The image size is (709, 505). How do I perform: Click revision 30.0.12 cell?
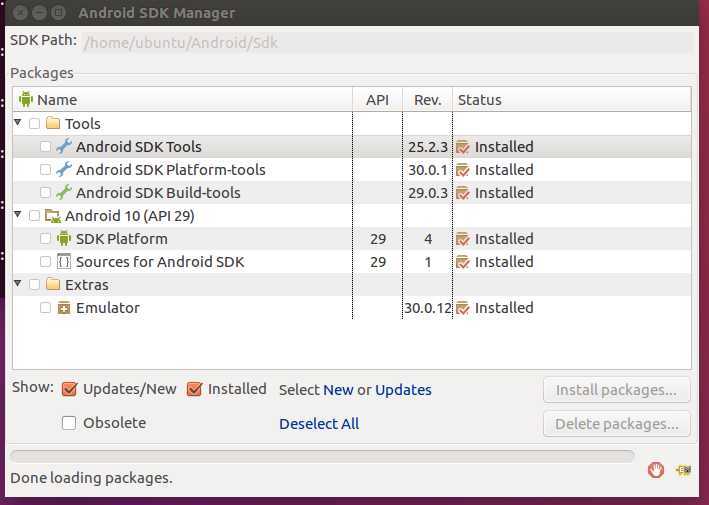(x=428, y=308)
